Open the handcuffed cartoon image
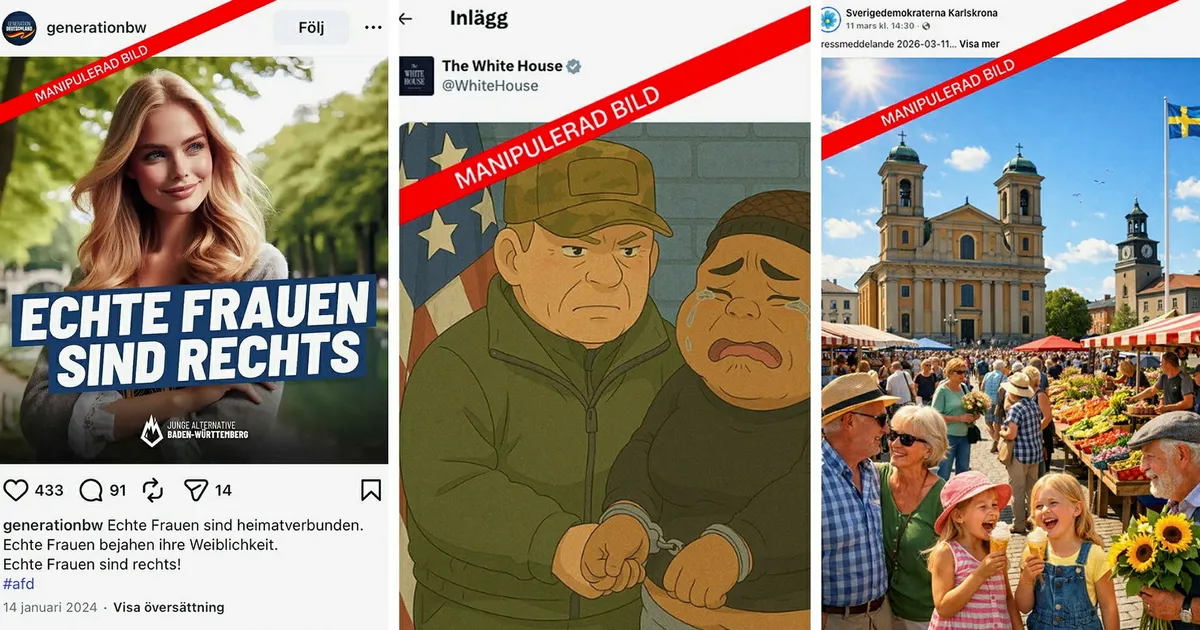Viewport: 1200px width, 630px height. pos(605,375)
